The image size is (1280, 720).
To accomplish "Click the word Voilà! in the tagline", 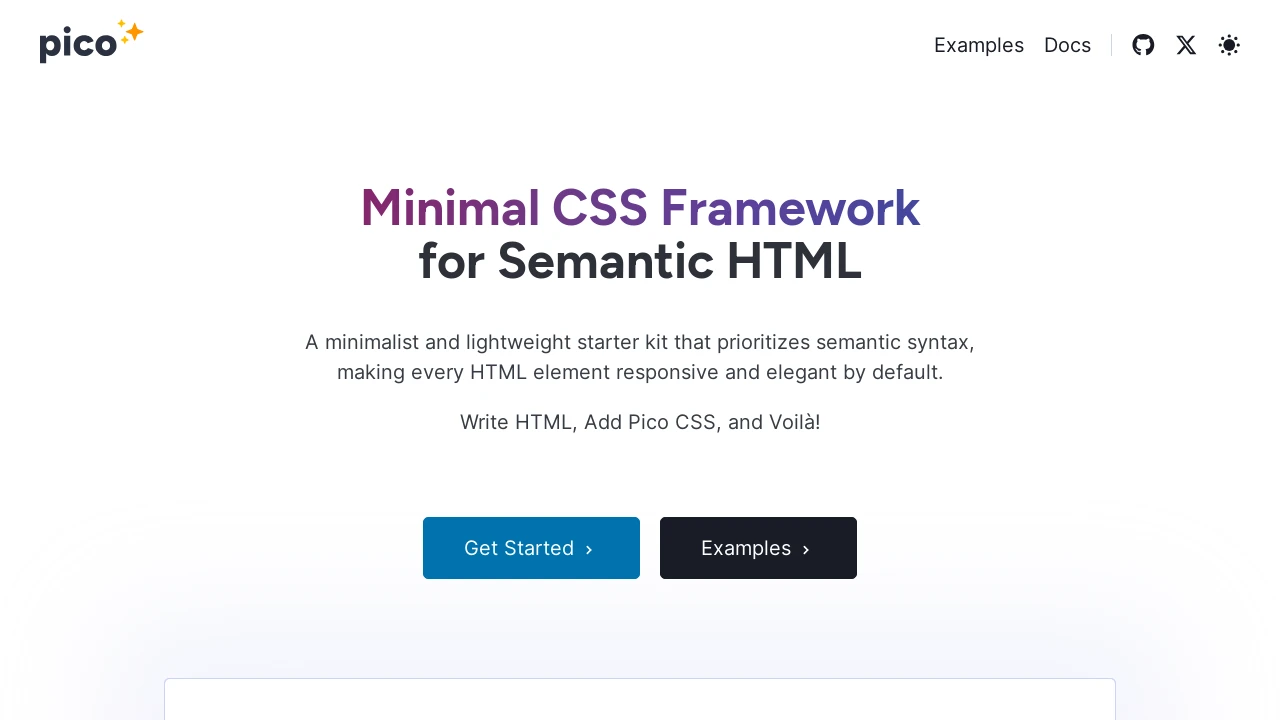I will 794,422.
